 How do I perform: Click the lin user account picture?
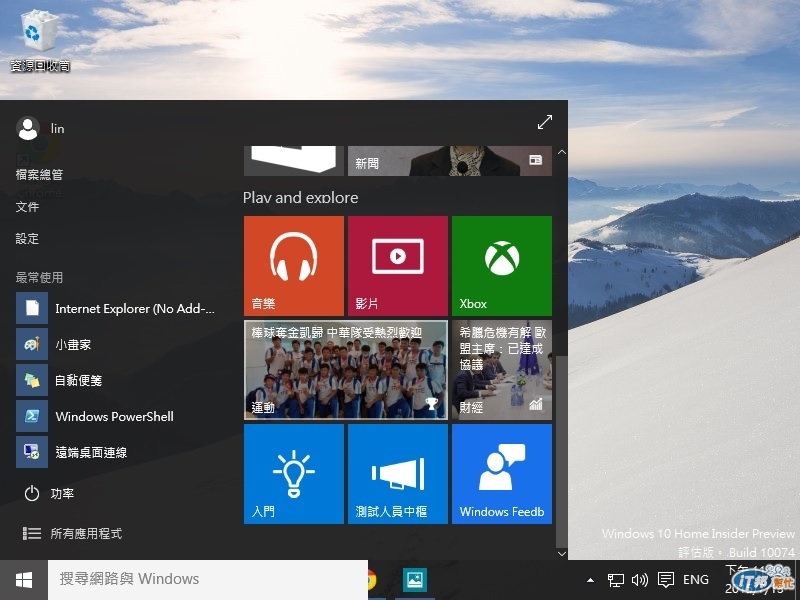(x=28, y=129)
